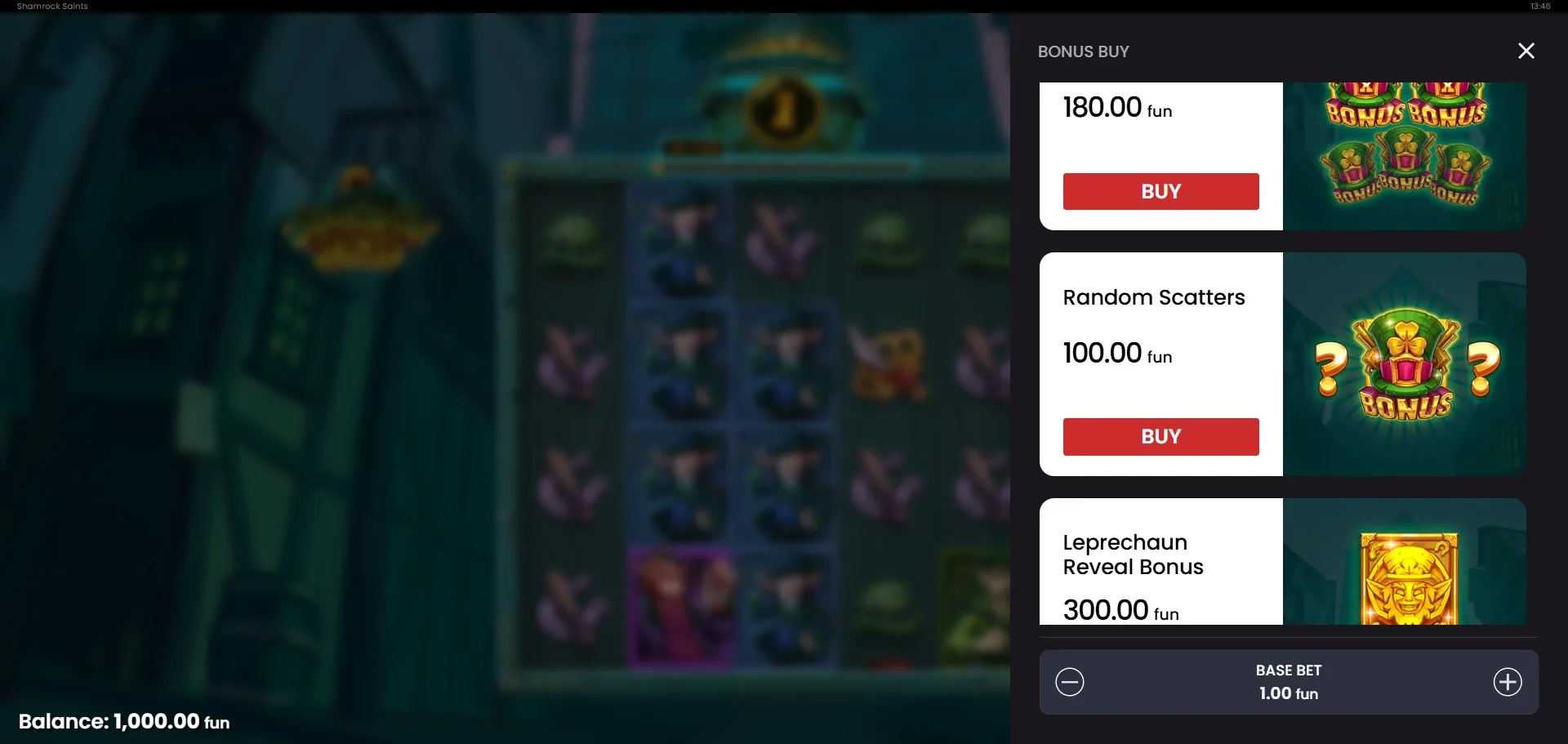Select the Random Scatters bonus hat image
This screenshot has width=1568, height=744.
(x=1405, y=363)
